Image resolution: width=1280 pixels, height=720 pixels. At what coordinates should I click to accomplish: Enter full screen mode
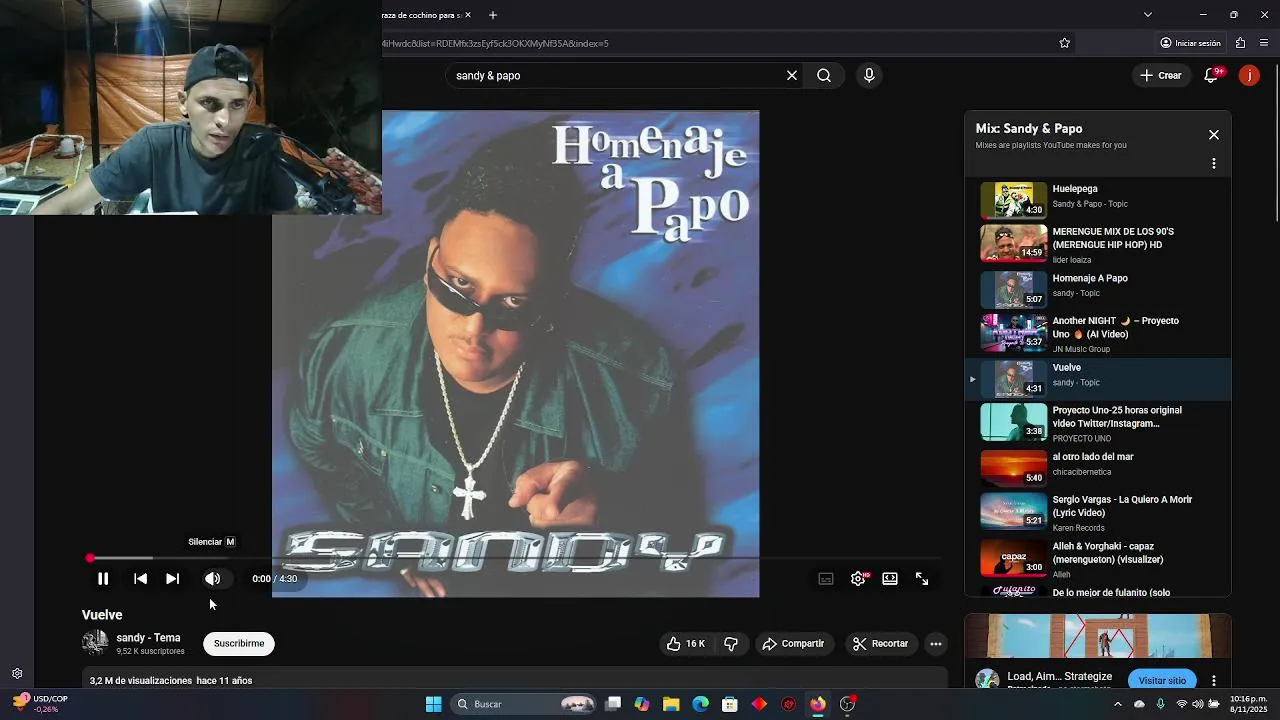click(x=922, y=579)
